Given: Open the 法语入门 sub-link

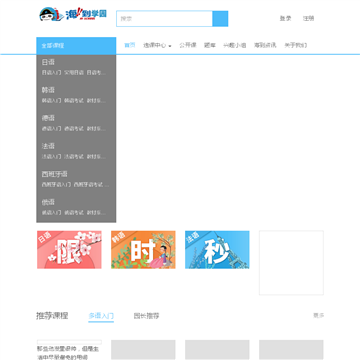Looking at the screenshot, I should [51, 156].
